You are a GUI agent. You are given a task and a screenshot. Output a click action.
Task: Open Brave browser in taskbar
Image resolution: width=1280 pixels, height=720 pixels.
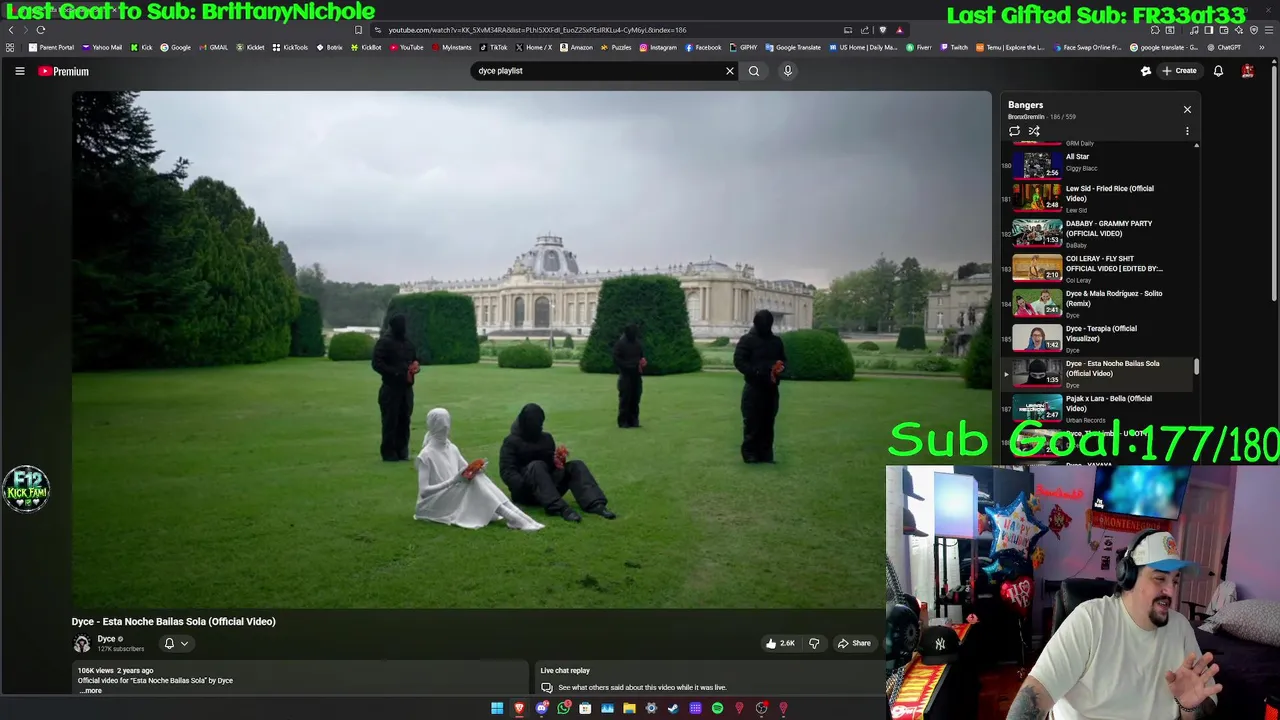pos(519,708)
